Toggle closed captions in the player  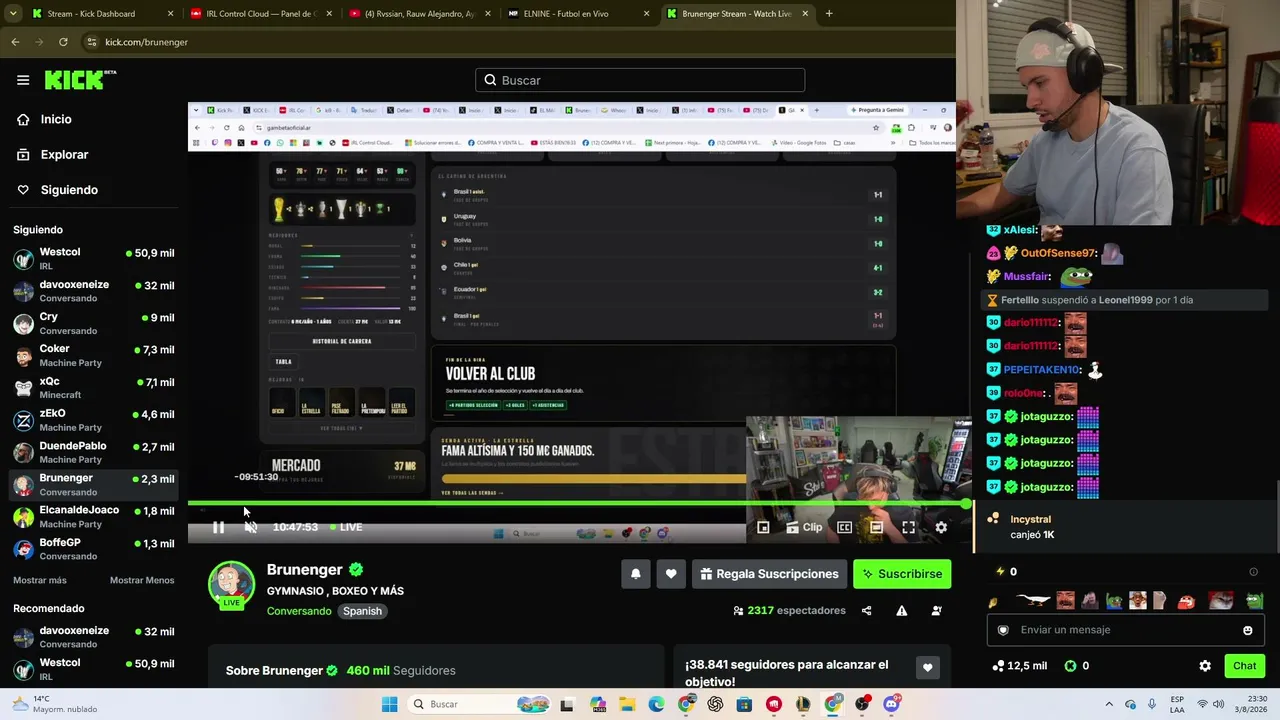844,527
